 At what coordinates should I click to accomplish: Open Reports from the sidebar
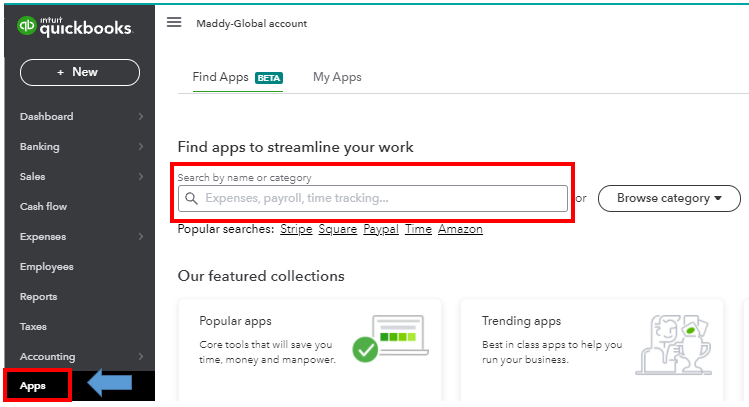39,297
